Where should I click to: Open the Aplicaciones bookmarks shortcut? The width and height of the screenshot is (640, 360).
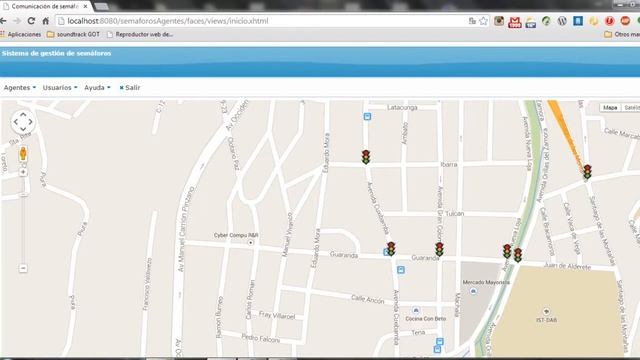pyautogui.click(x=21, y=35)
